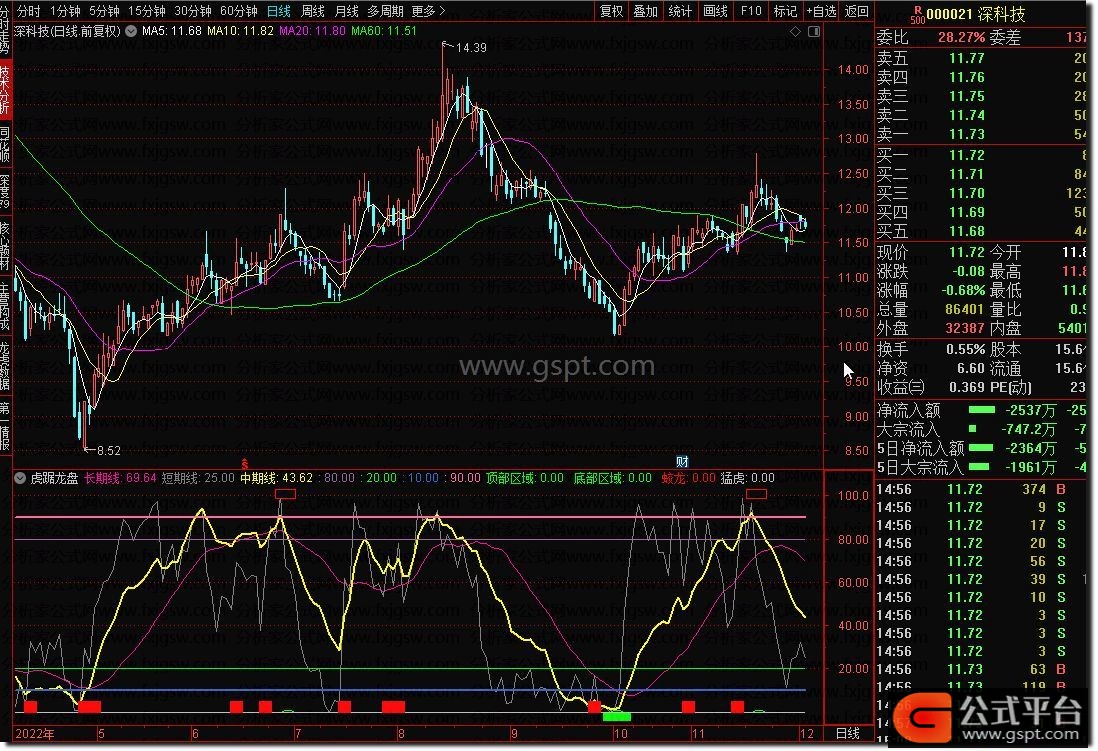
Task: Click the MA20: 11.80 label
Action: coord(312,31)
